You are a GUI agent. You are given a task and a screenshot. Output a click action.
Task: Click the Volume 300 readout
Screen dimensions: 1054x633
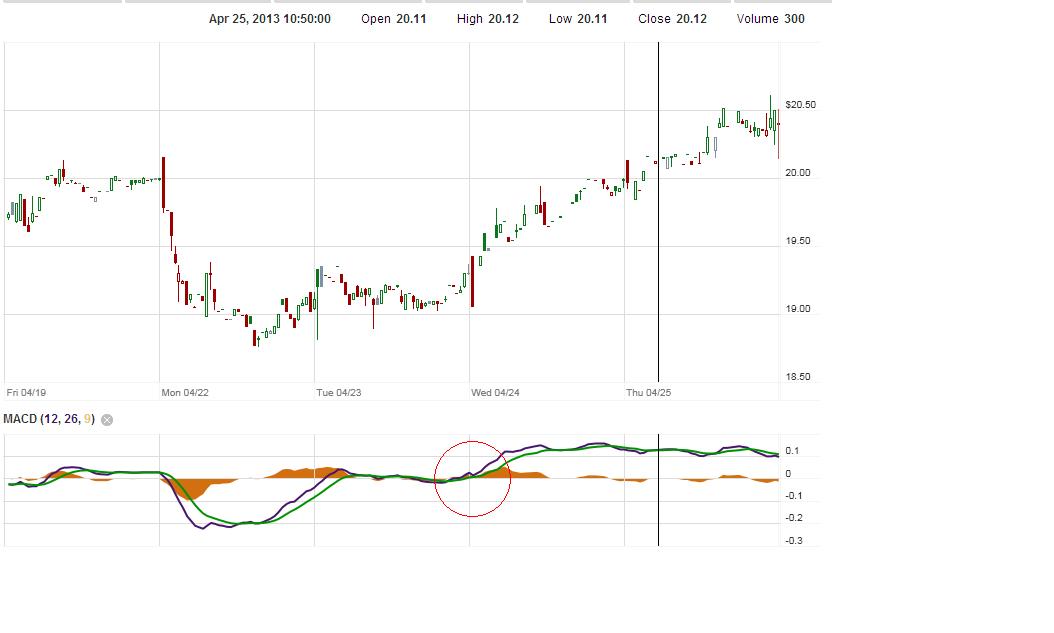click(x=770, y=19)
